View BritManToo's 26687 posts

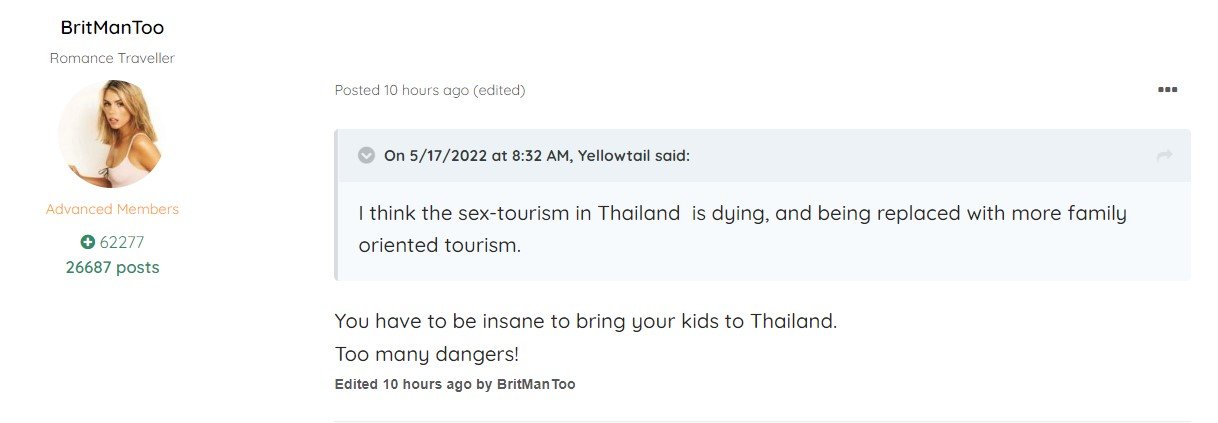(112, 267)
